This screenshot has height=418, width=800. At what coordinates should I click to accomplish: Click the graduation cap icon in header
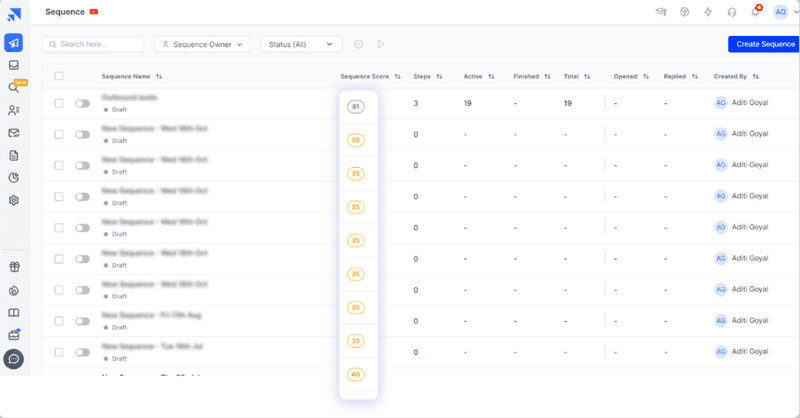(x=661, y=12)
